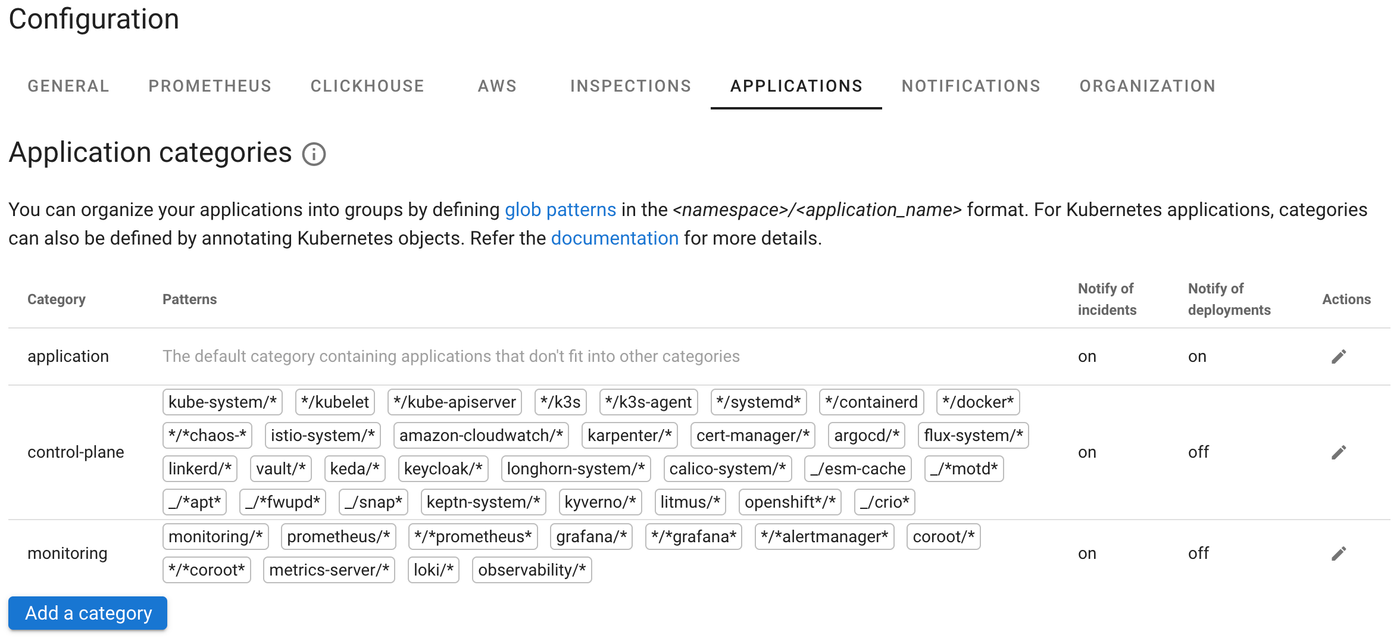Click the istio-system/* pattern chip
The width and height of the screenshot is (1400, 638).
324,436
